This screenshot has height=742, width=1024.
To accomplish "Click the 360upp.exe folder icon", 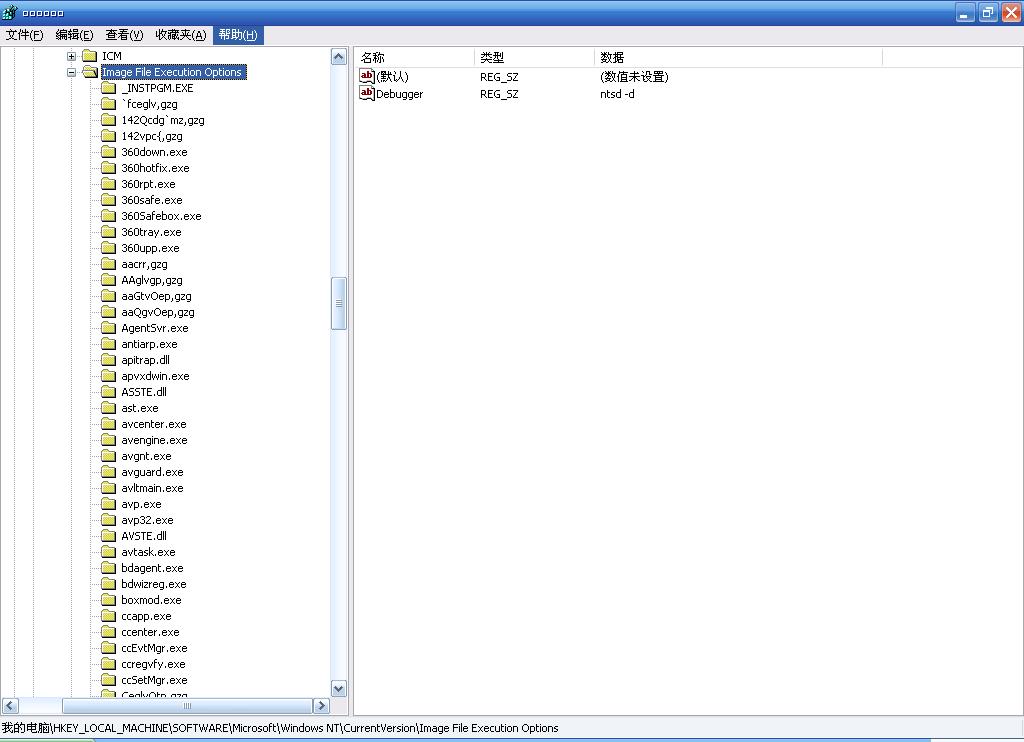I will [108, 248].
